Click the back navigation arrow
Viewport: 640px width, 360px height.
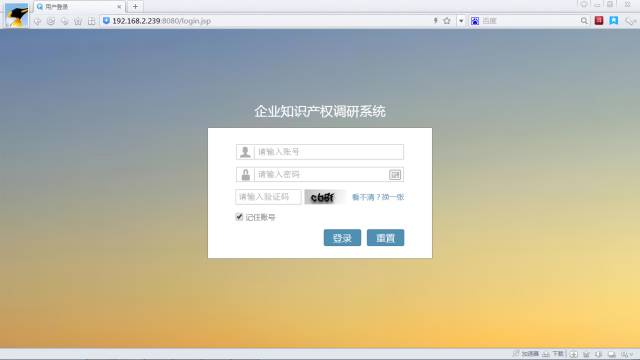38,21
